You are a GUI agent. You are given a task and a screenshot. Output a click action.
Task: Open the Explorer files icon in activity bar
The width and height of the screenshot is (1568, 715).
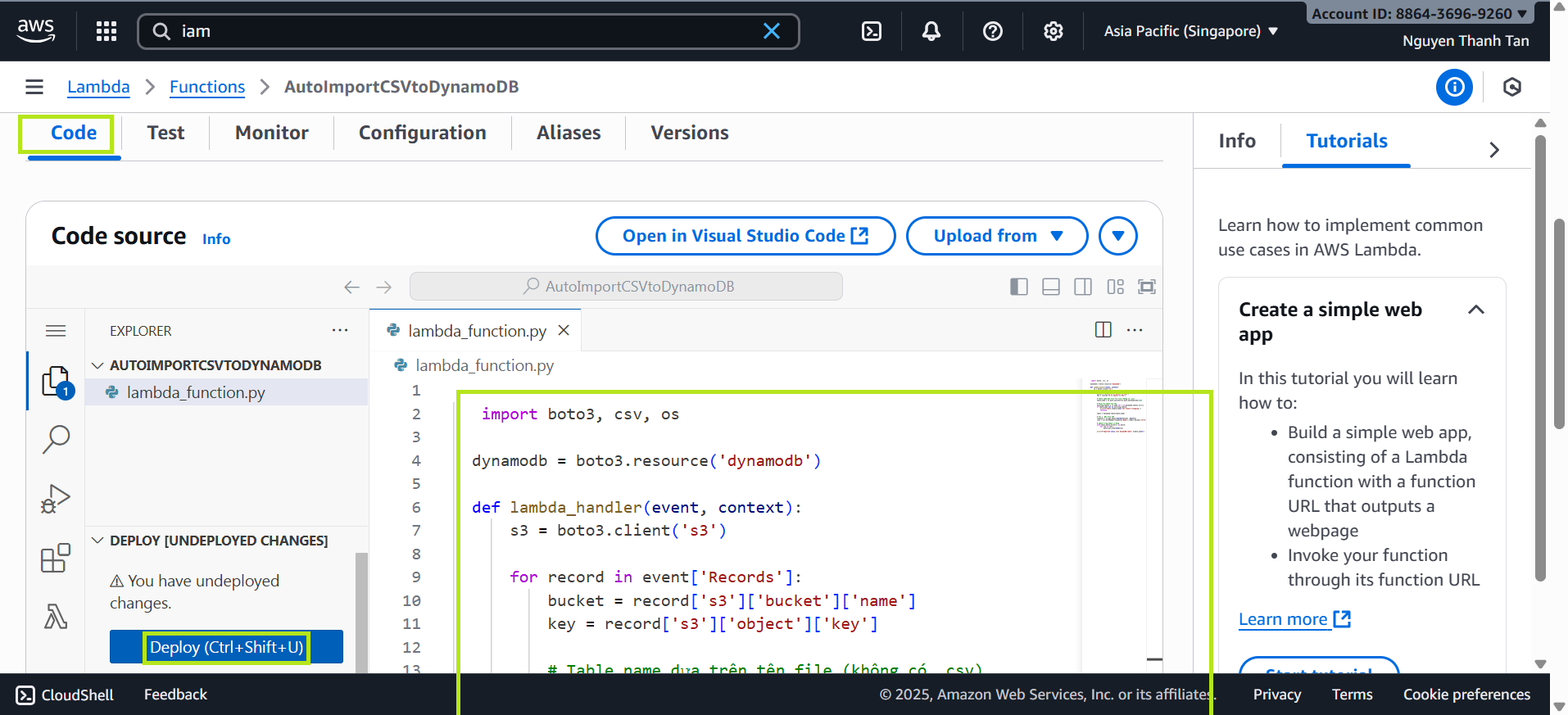point(56,382)
